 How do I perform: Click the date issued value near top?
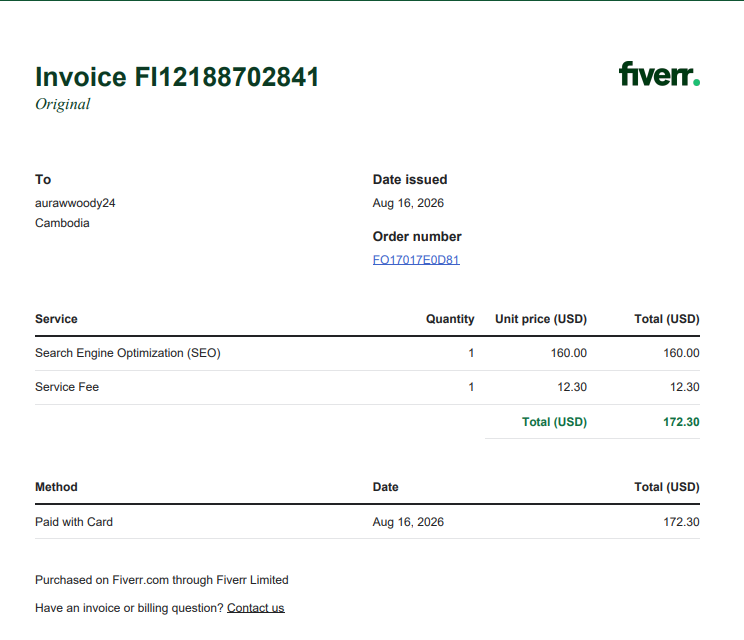(408, 203)
